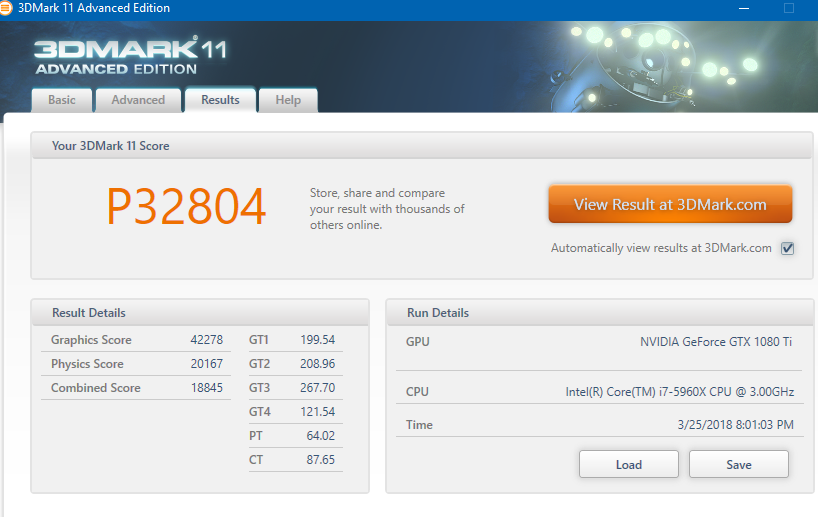Screen dimensions: 818x517
Task: Click the Time label in Run Details
Action: pos(419,425)
